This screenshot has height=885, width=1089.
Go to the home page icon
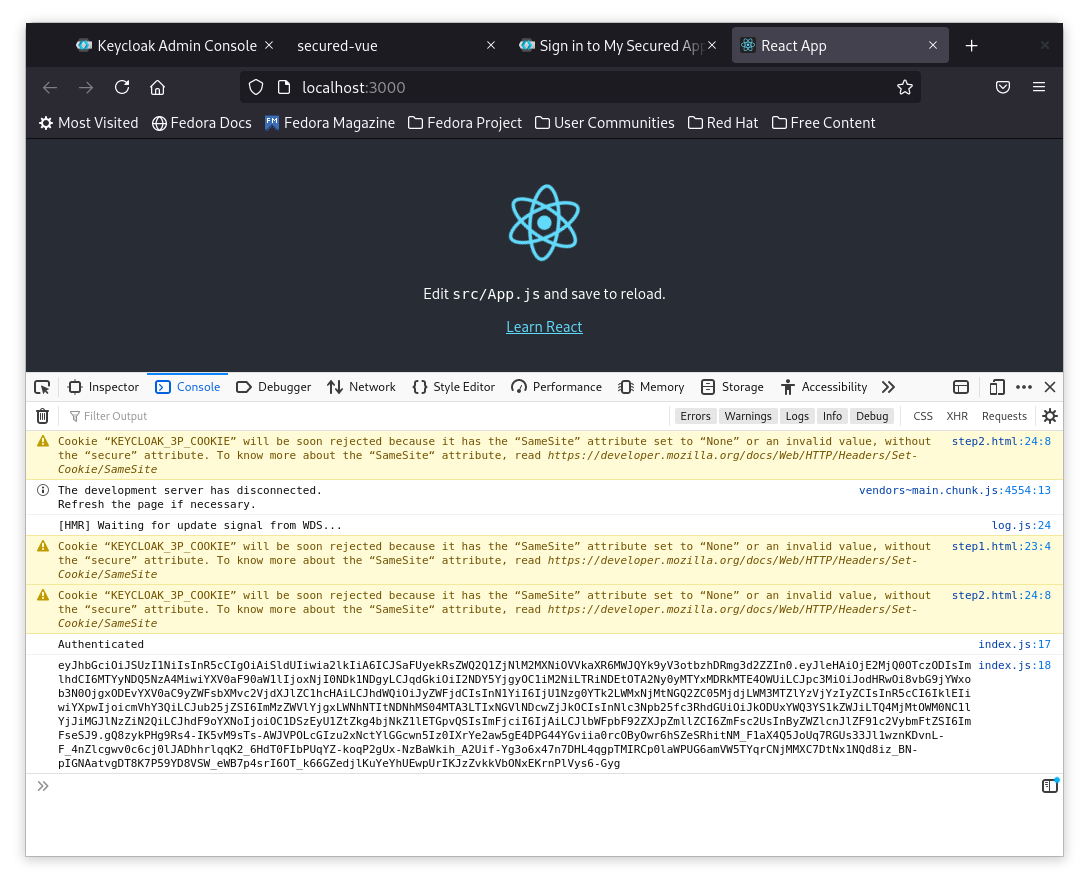pyautogui.click(x=158, y=88)
